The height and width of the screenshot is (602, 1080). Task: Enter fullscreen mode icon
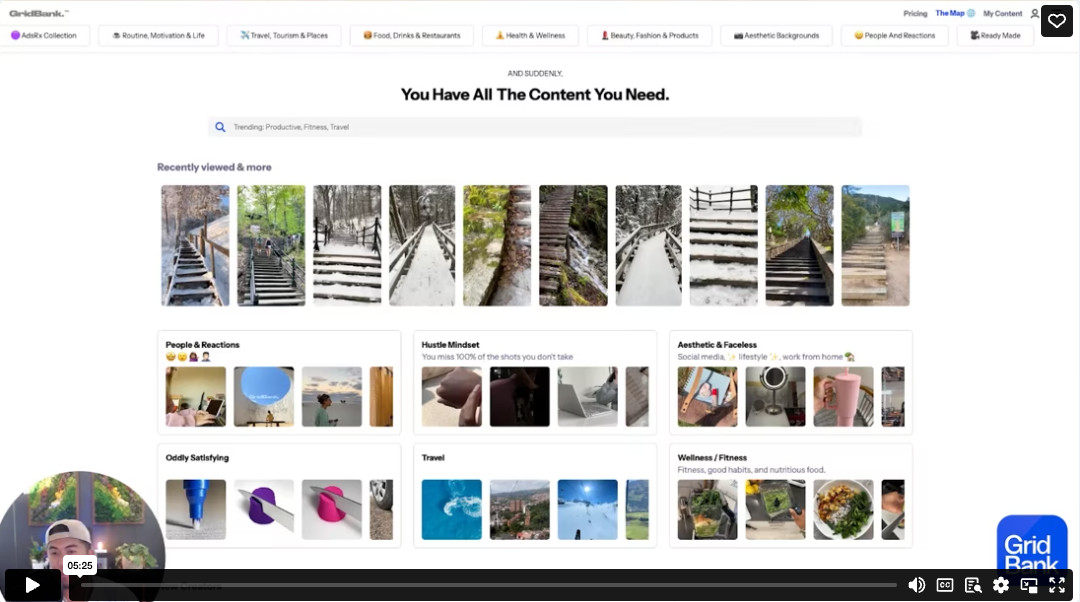[1057, 585]
